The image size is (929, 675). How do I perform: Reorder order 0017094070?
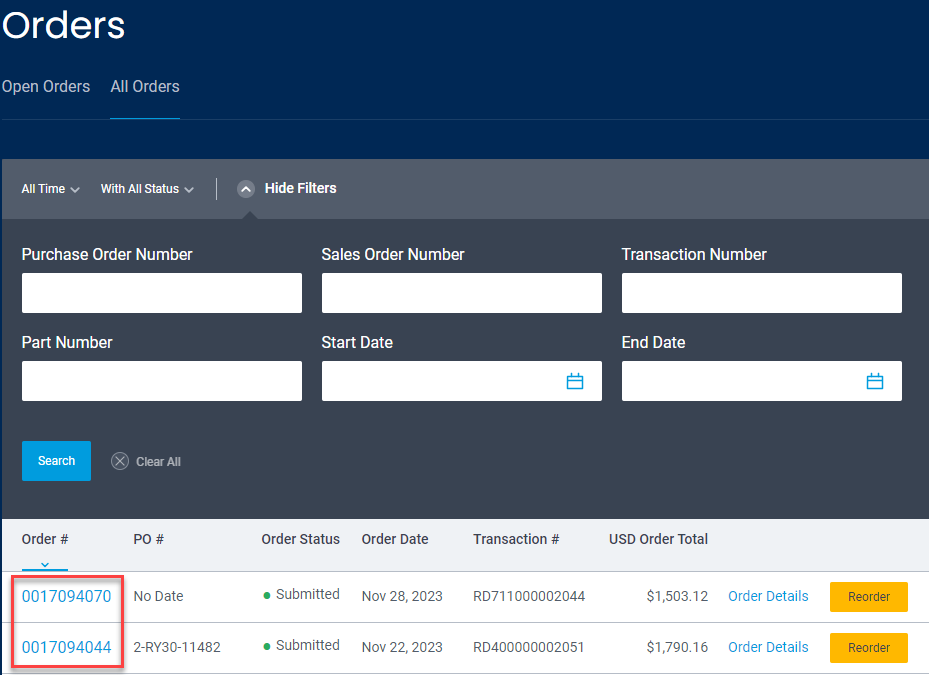tap(869, 597)
